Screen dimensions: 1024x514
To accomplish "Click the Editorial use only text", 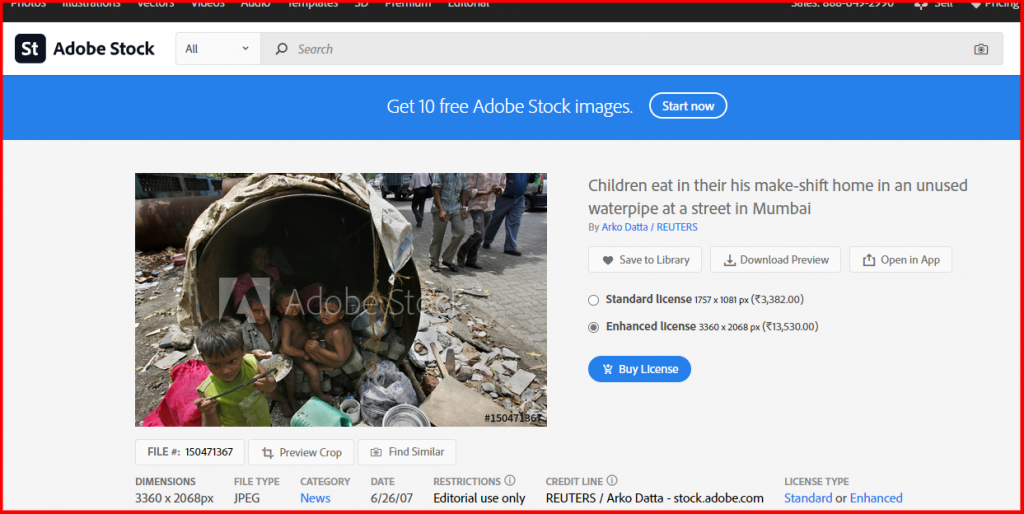I will [479, 498].
